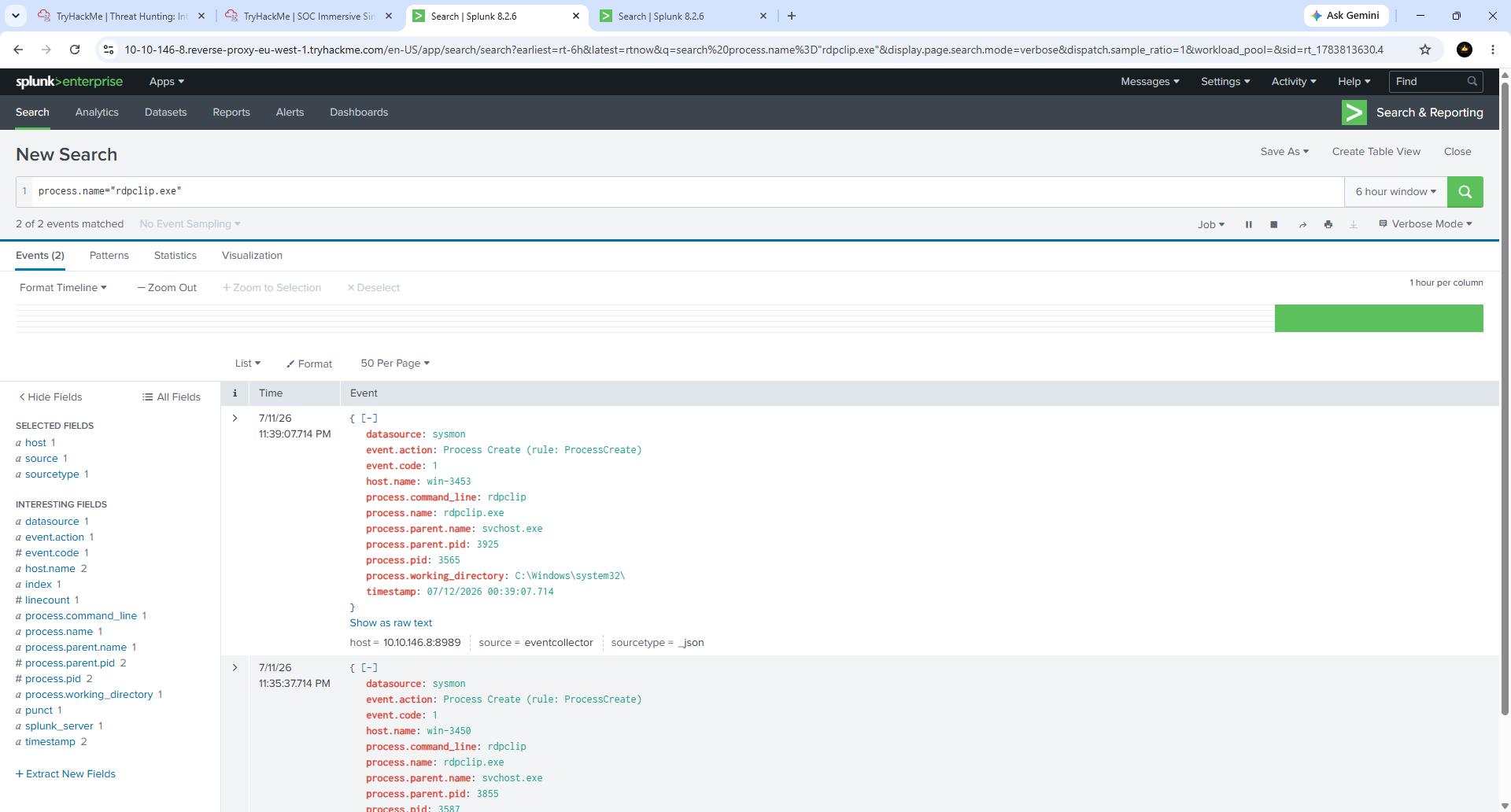Click the Splunk enterprise logo
This screenshot has width=1511, height=812.
(x=69, y=82)
